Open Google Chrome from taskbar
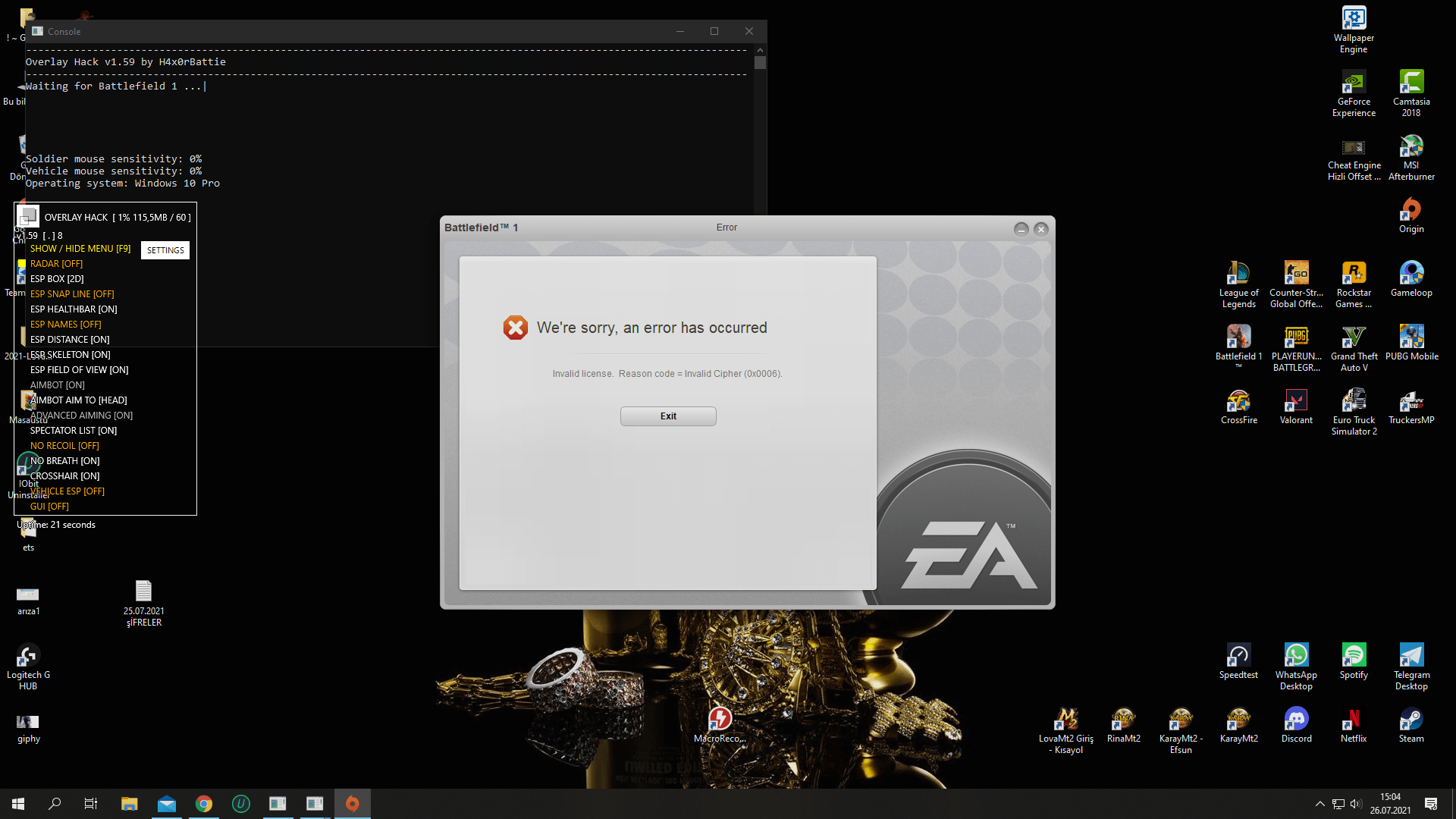This screenshot has height=819, width=1456. [x=203, y=804]
